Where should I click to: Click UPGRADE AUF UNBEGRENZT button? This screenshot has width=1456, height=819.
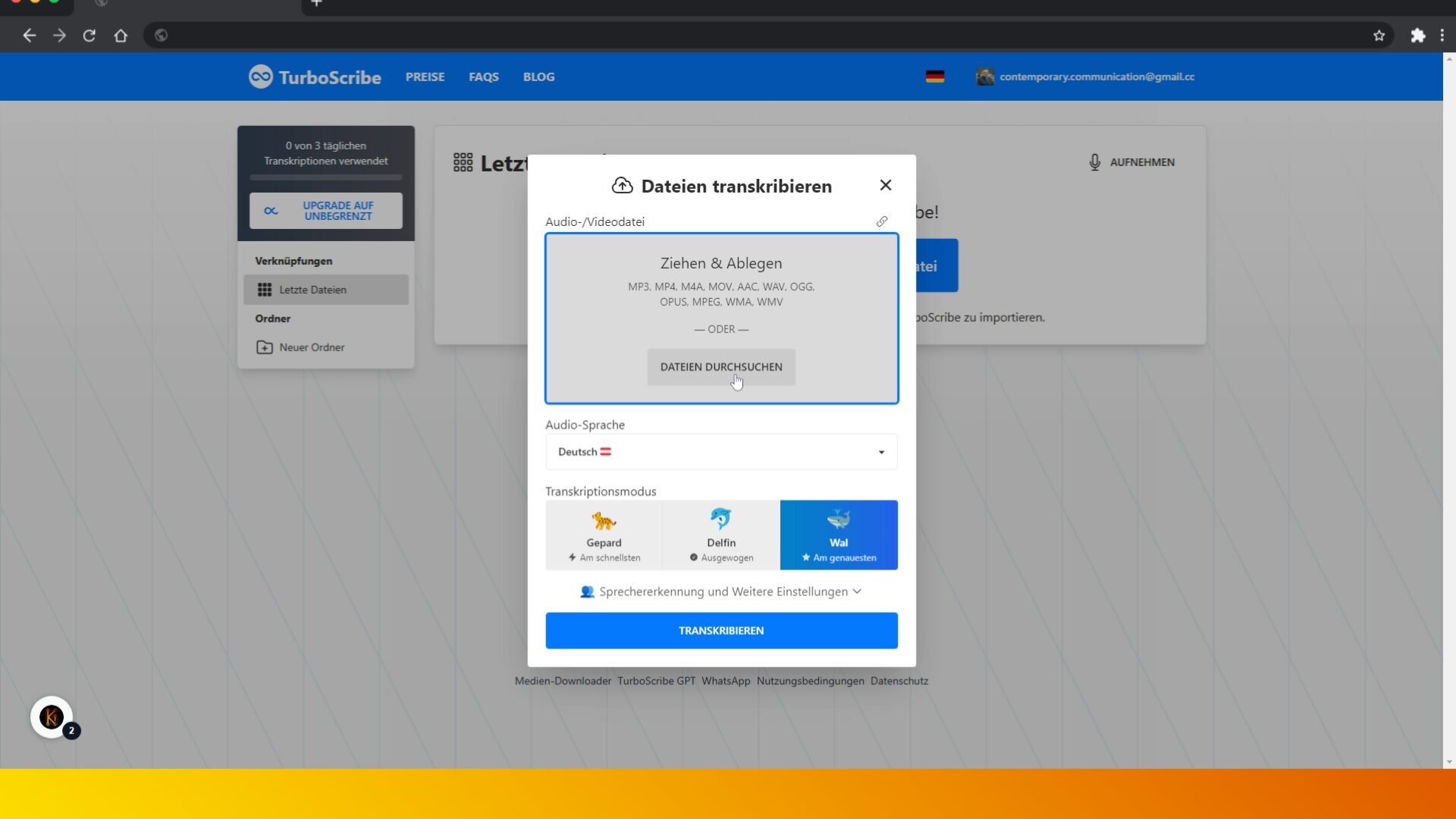click(326, 211)
